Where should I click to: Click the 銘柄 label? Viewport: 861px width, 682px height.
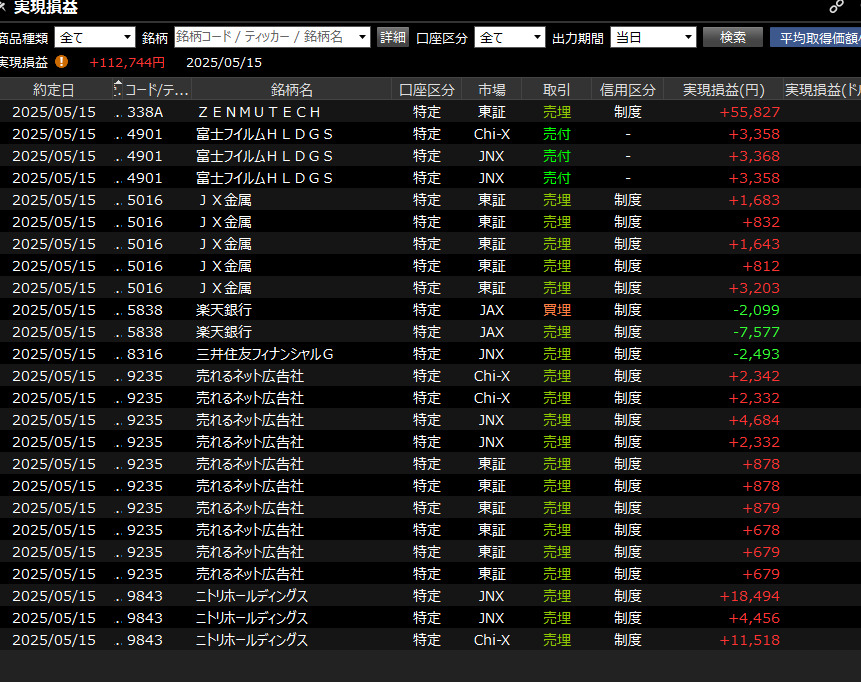tap(154, 38)
